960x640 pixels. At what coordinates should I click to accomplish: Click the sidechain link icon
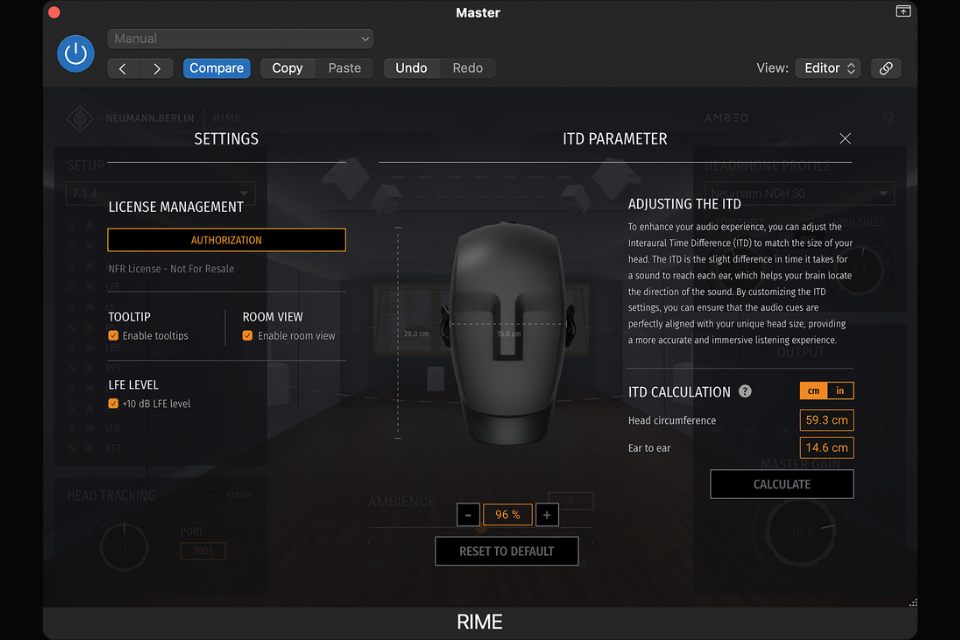[885, 68]
